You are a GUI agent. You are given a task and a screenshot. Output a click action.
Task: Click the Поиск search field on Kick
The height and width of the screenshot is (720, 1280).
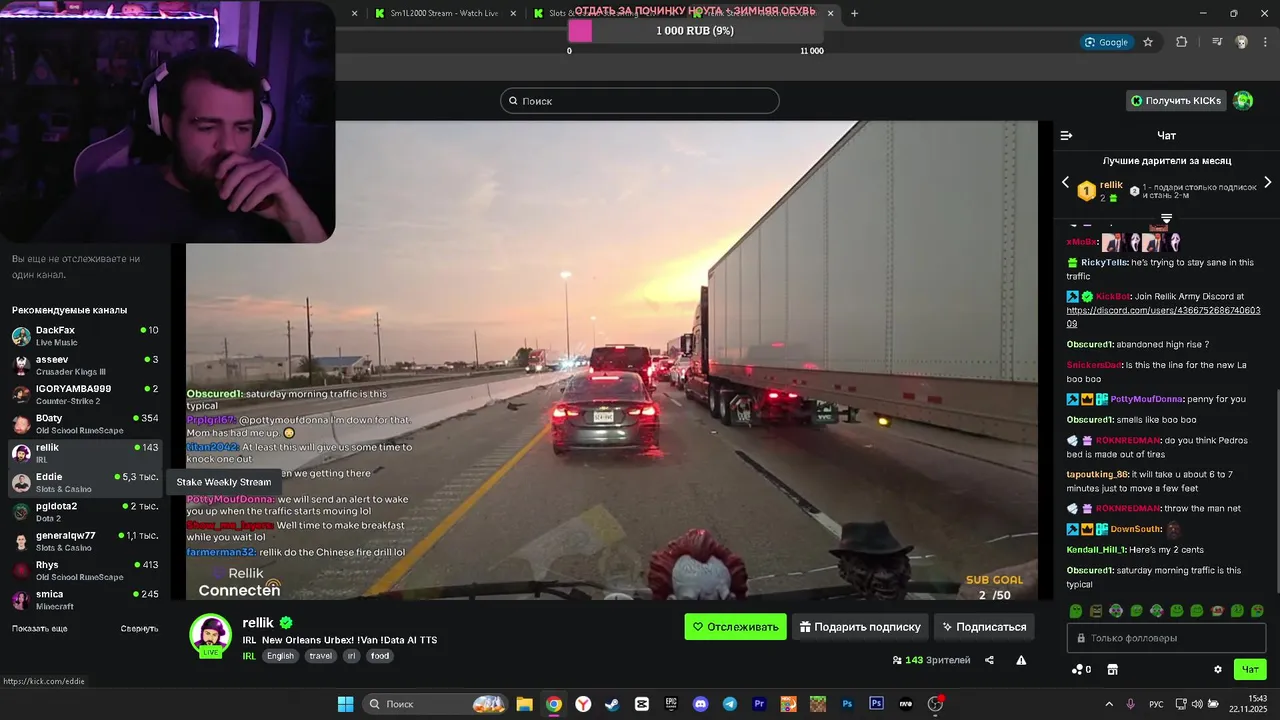point(640,101)
